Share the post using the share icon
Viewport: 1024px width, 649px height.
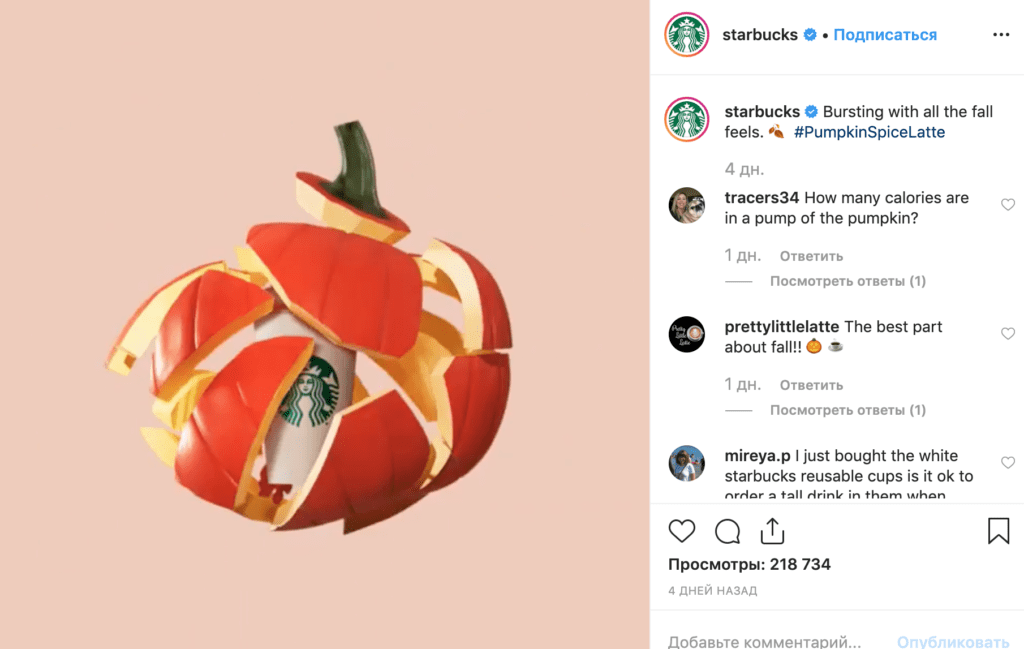[772, 531]
